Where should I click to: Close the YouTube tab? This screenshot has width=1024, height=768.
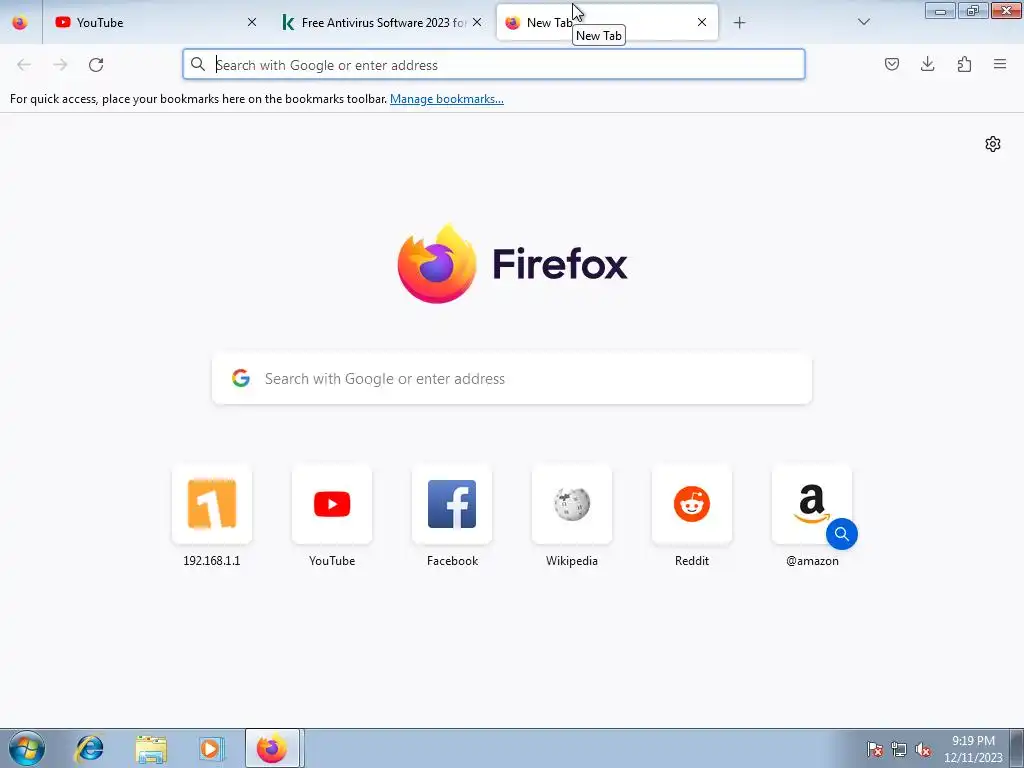[x=251, y=22]
